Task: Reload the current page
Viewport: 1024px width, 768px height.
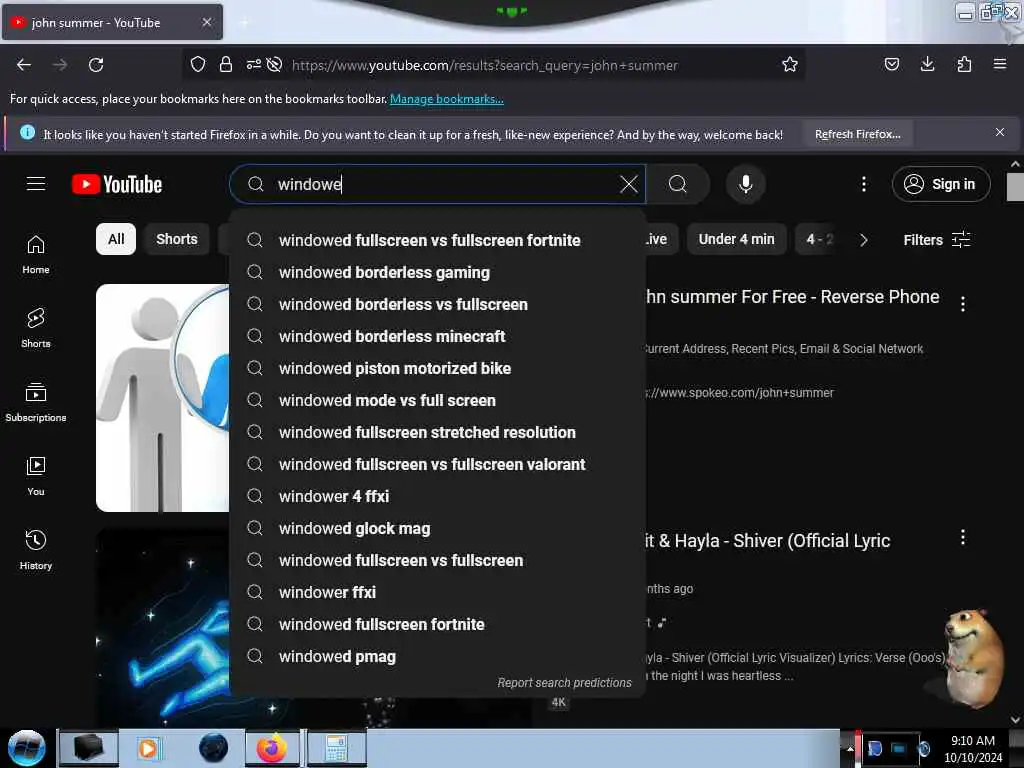Action: click(96, 65)
